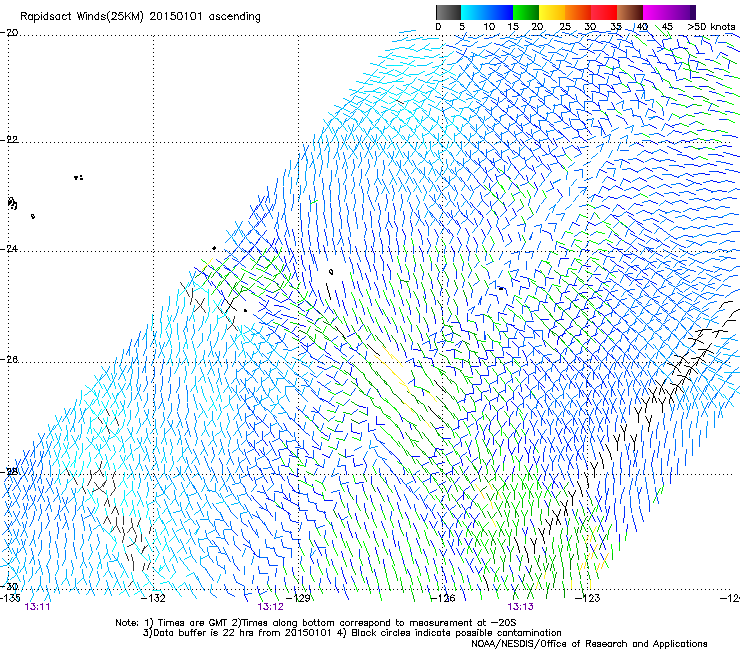Click the ">50 knots" scale label
The image size is (740, 650).
[711, 27]
